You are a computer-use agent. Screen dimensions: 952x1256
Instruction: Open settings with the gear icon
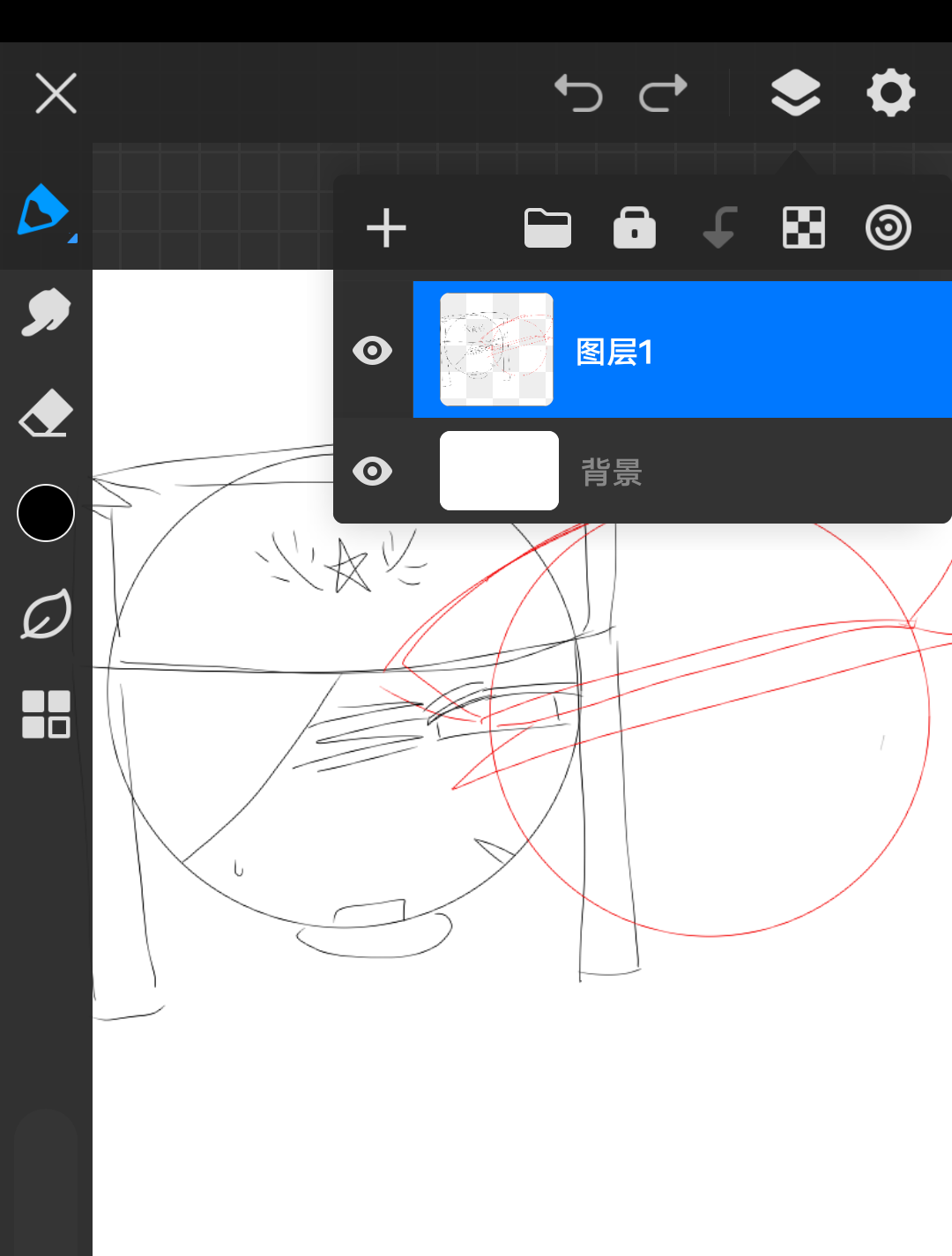[x=890, y=93]
